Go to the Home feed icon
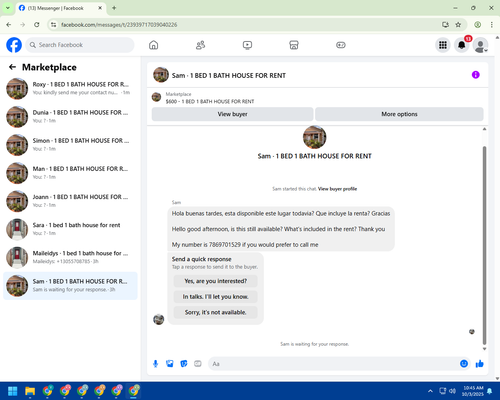500x400 pixels. point(154,45)
